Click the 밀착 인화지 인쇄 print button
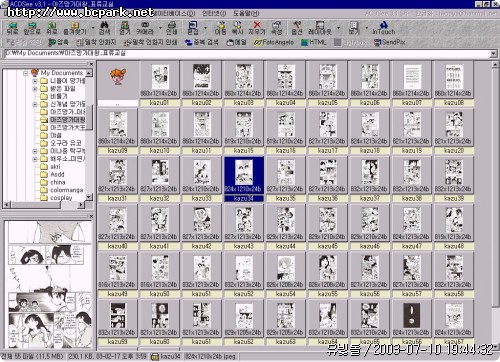This screenshot has height=362, width=500. click(x=150, y=42)
